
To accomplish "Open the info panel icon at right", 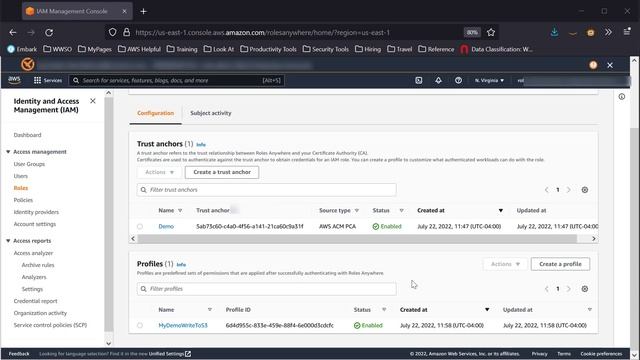I will (622, 97).
